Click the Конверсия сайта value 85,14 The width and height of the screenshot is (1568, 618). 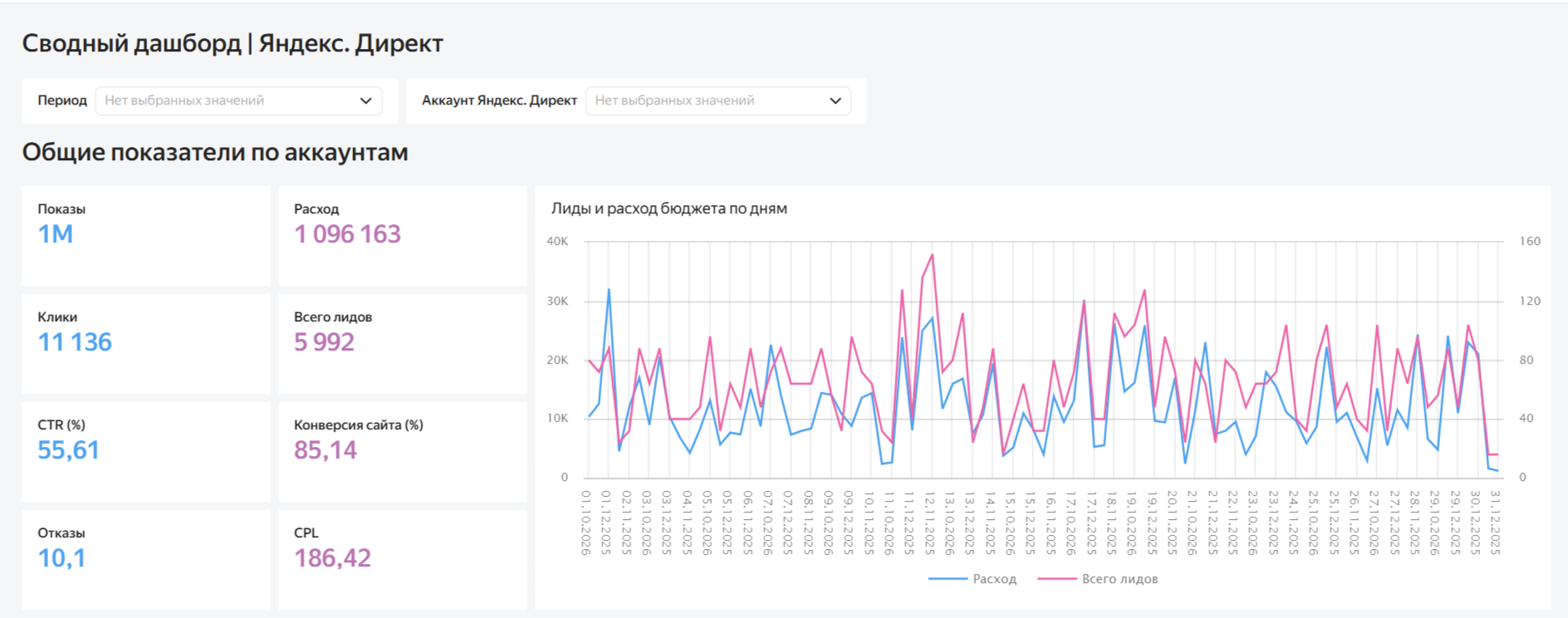tap(325, 450)
